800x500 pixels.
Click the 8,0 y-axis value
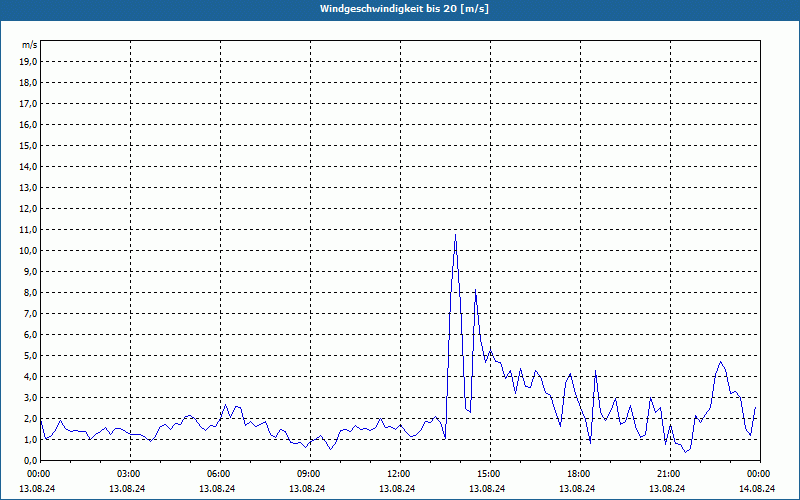point(30,292)
